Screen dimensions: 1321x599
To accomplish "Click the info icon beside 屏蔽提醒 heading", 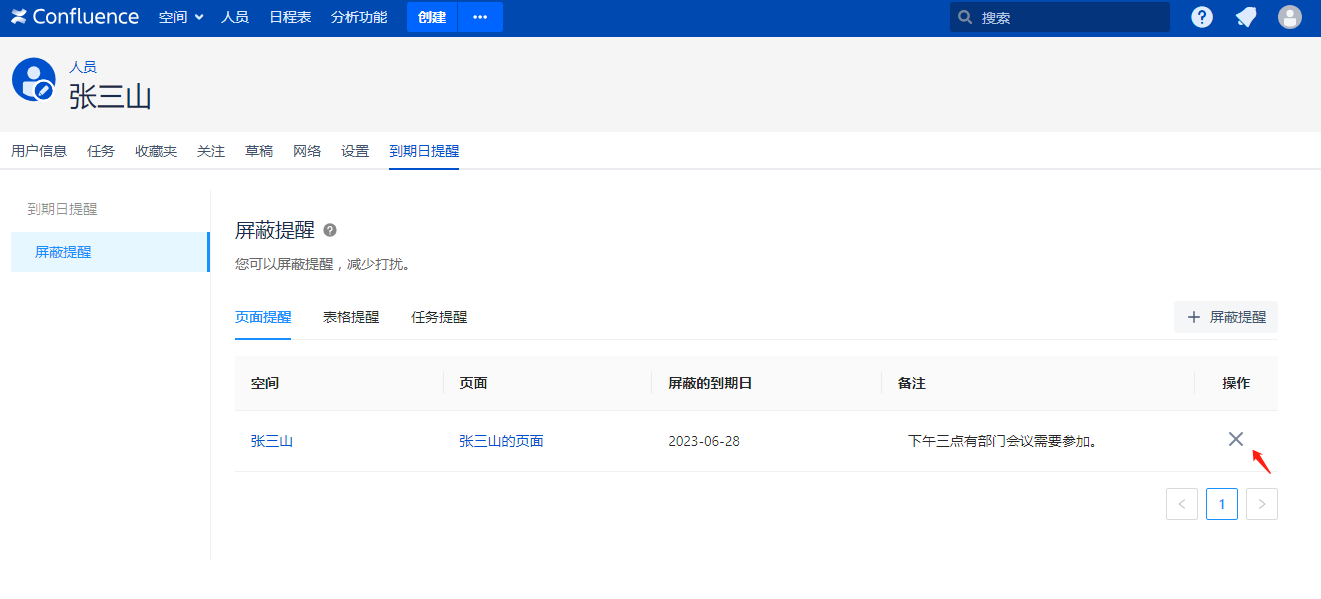I will (330, 231).
